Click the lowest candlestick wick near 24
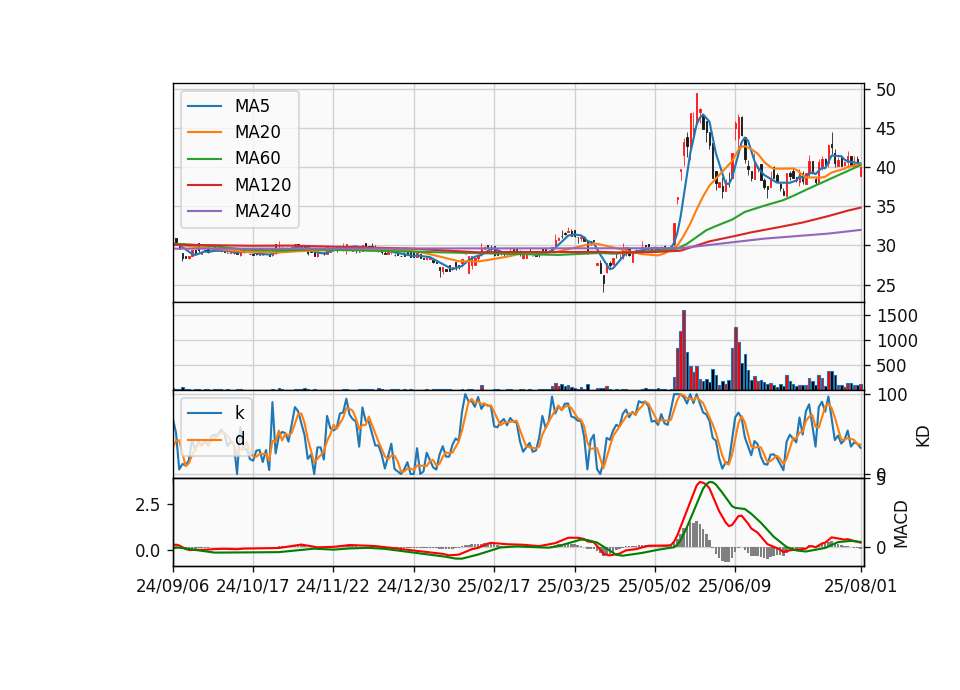 tap(603, 284)
